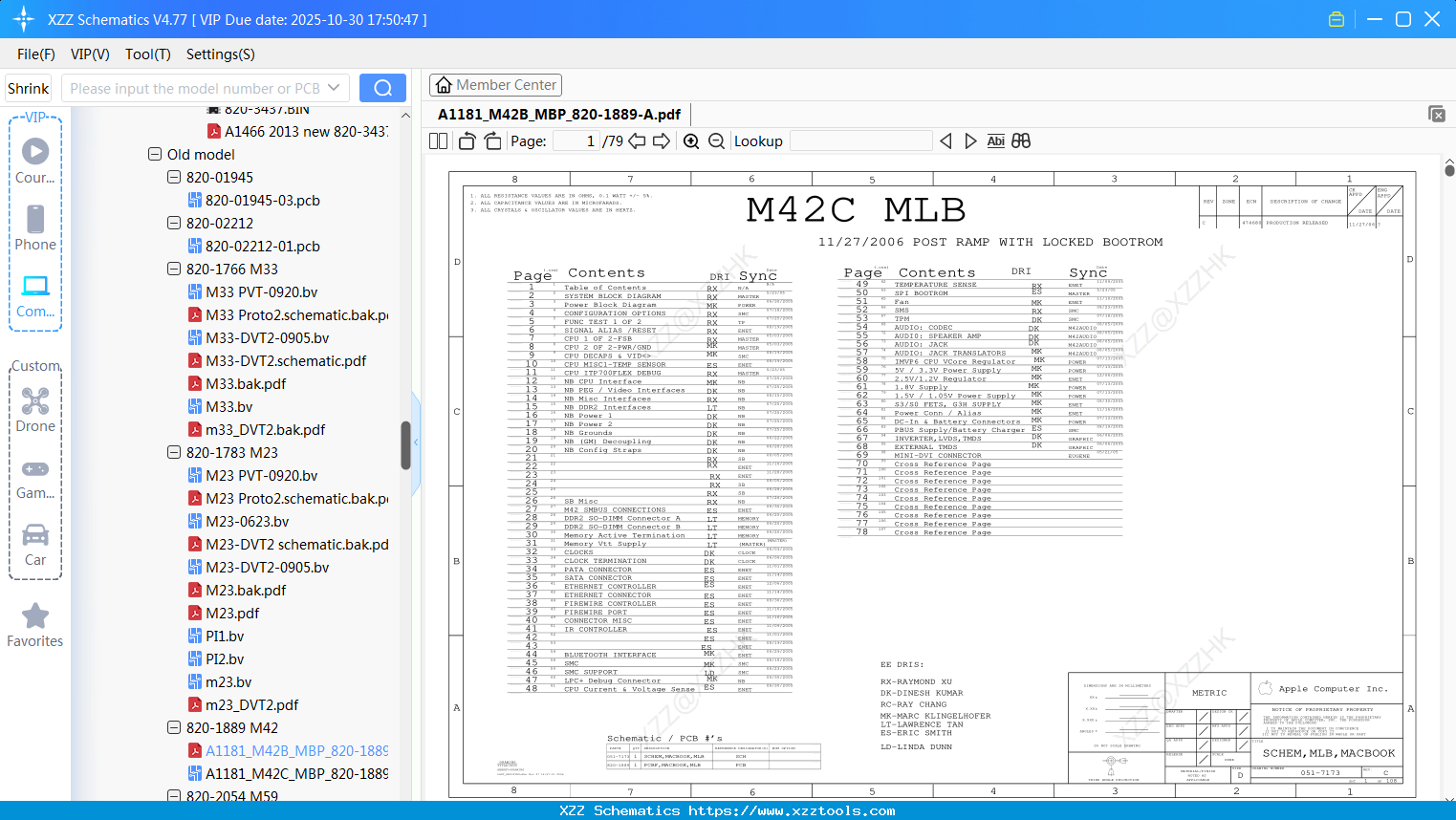Image resolution: width=1456 pixels, height=820 pixels.
Task: Click the yellow icon in the title bar
Action: pos(1336,19)
